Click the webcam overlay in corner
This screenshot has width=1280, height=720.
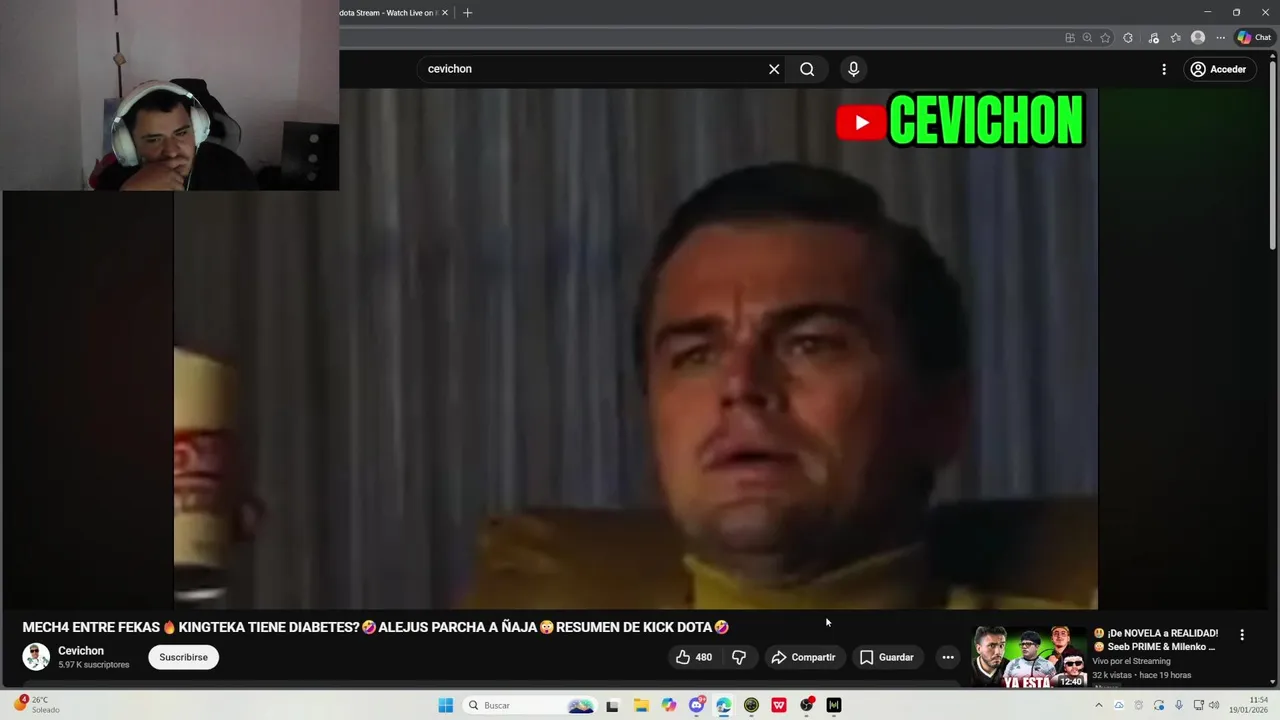tap(170, 95)
